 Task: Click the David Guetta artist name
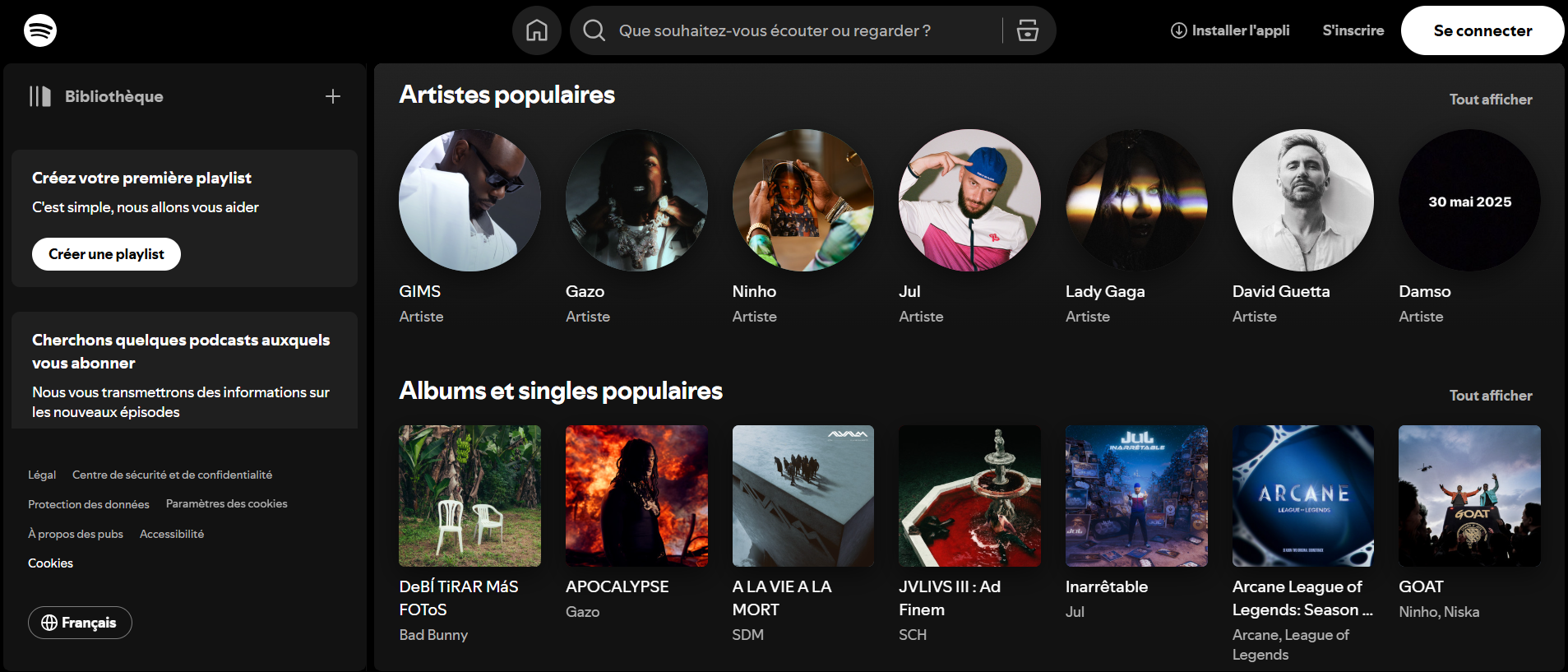coord(1281,291)
